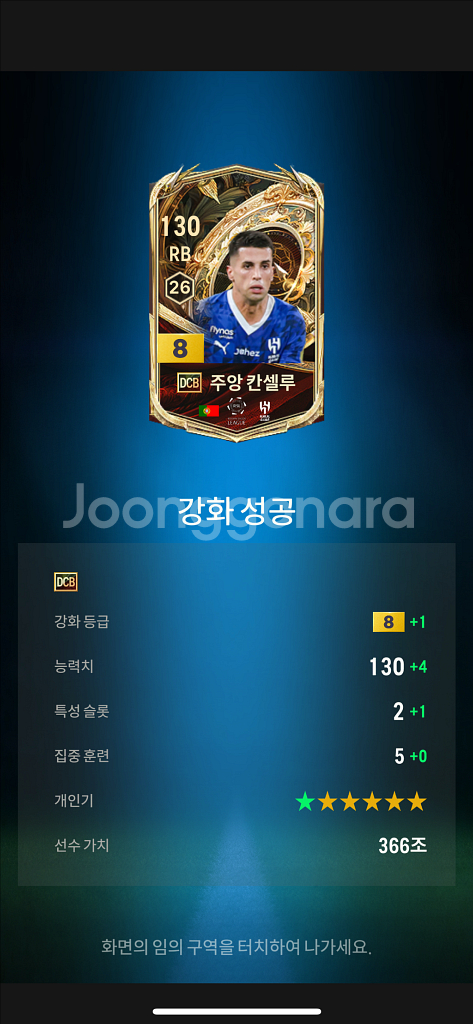The width and height of the screenshot is (473, 1024).
Task: Tap the 선수 가치 366조 value
Action: pyautogui.click(x=402, y=846)
